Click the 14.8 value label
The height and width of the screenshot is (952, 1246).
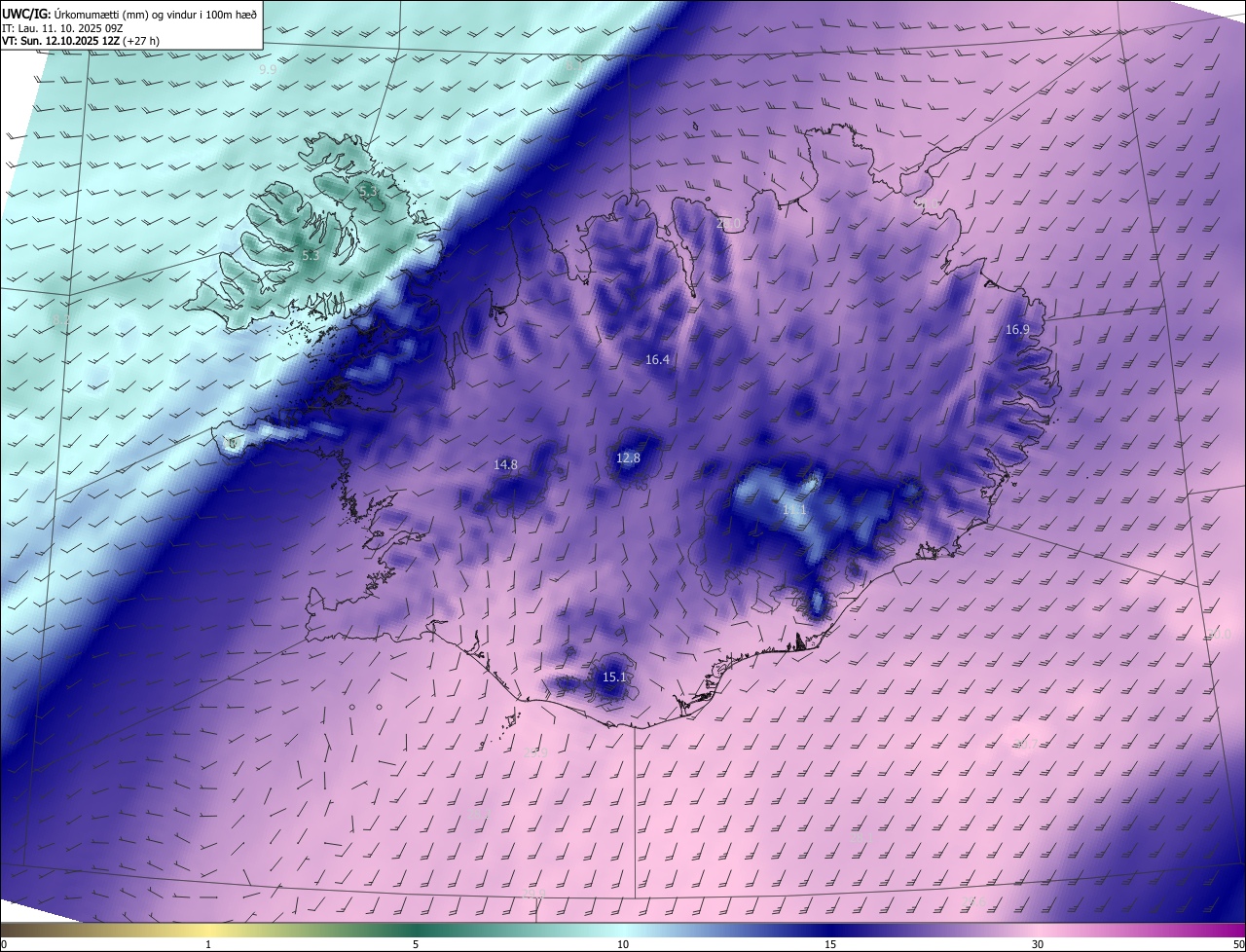pos(506,464)
